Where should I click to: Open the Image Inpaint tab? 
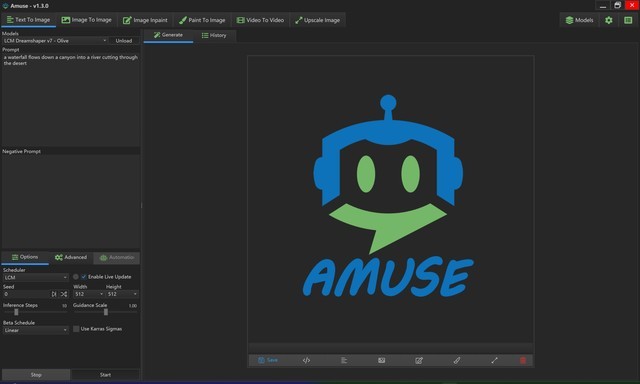point(145,20)
